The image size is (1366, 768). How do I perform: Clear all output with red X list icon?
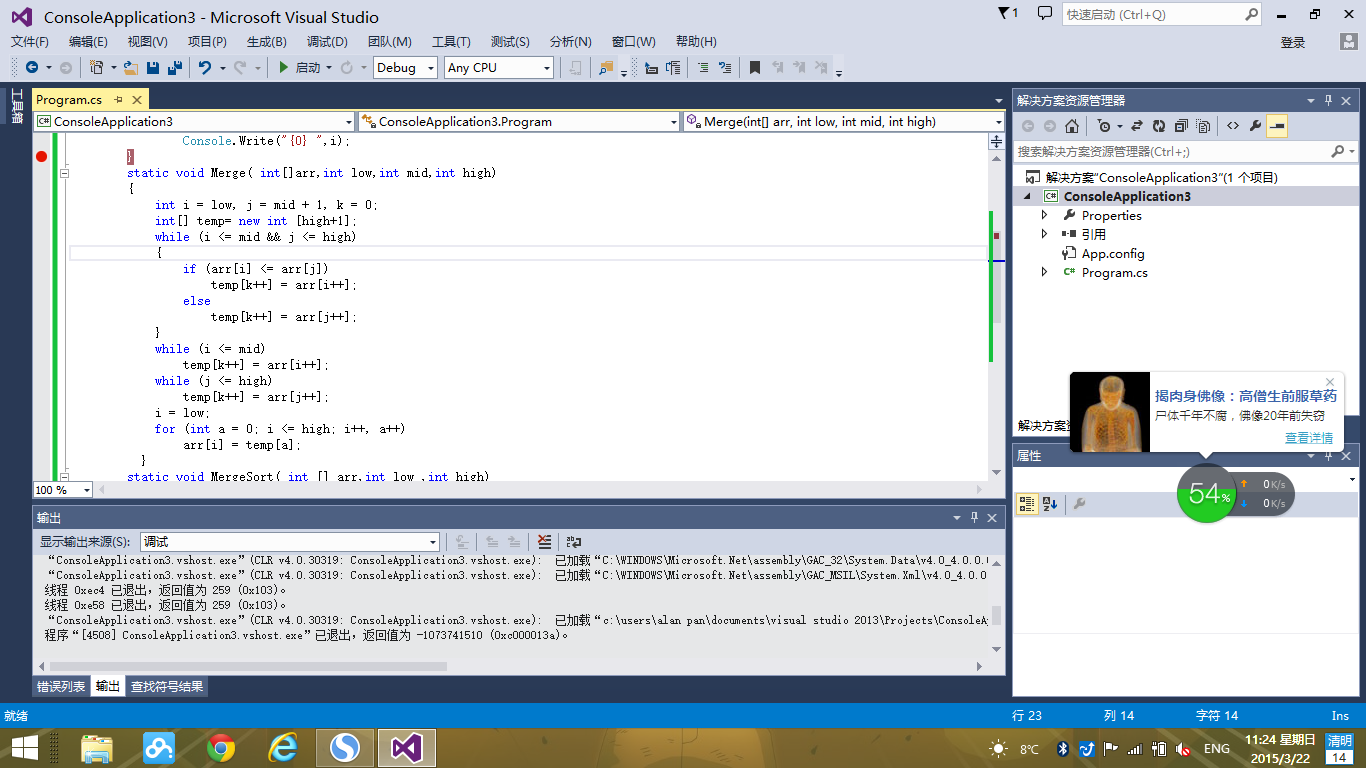coord(544,542)
